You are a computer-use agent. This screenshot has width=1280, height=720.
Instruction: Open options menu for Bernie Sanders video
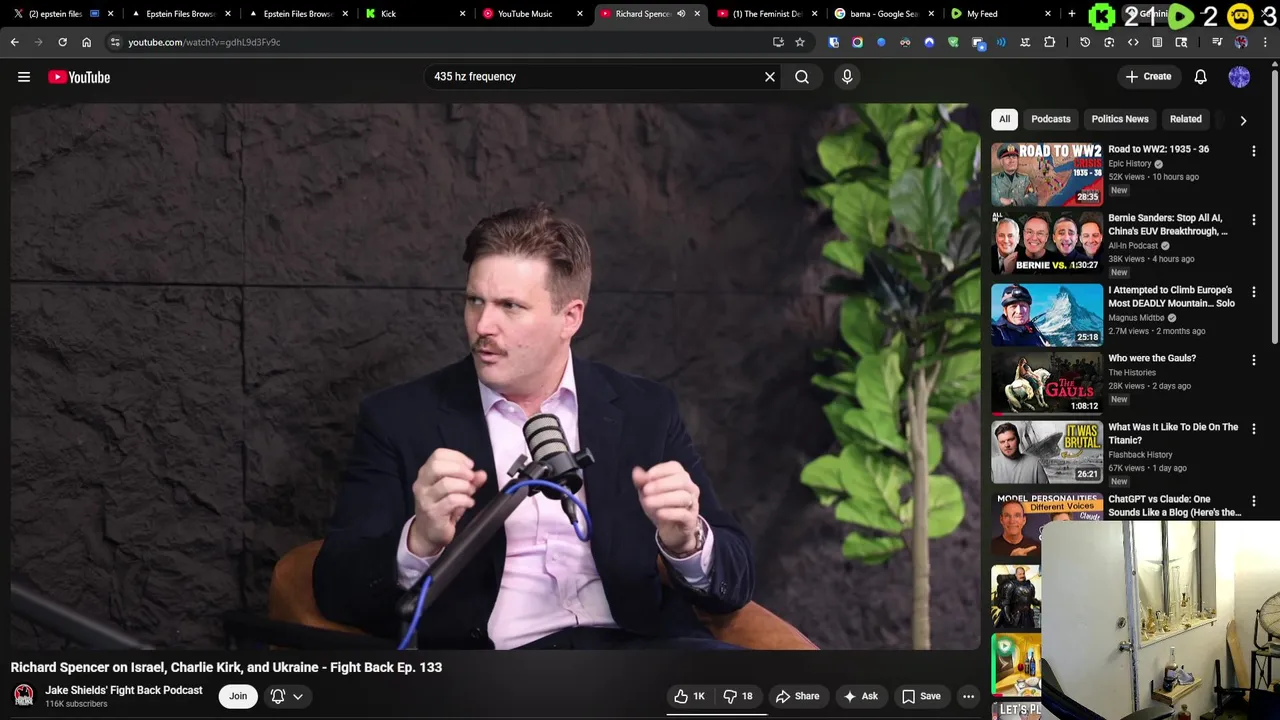click(1253, 220)
